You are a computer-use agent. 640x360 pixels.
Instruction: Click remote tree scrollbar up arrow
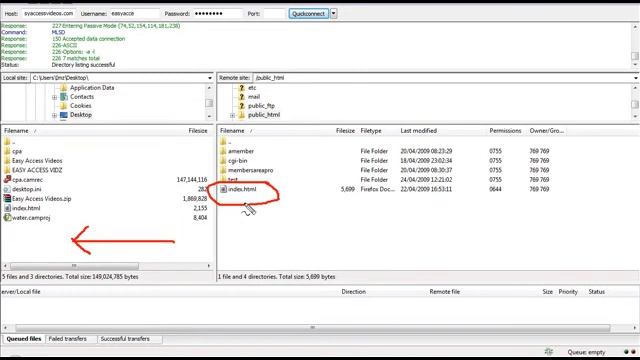[x=635, y=88]
